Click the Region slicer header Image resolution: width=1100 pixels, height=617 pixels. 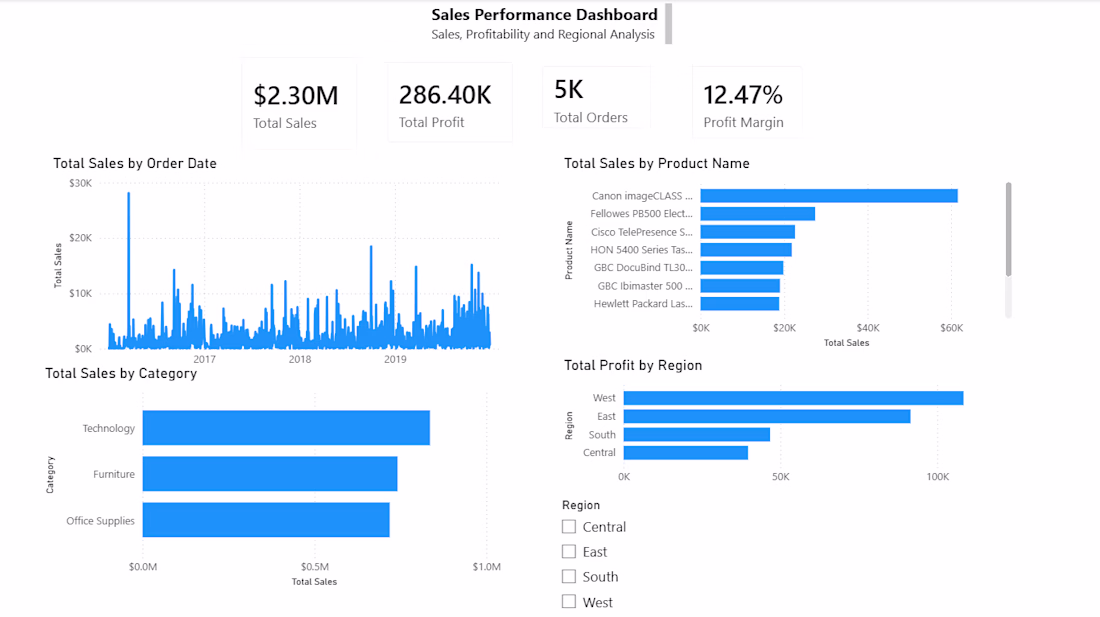click(x=581, y=505)
